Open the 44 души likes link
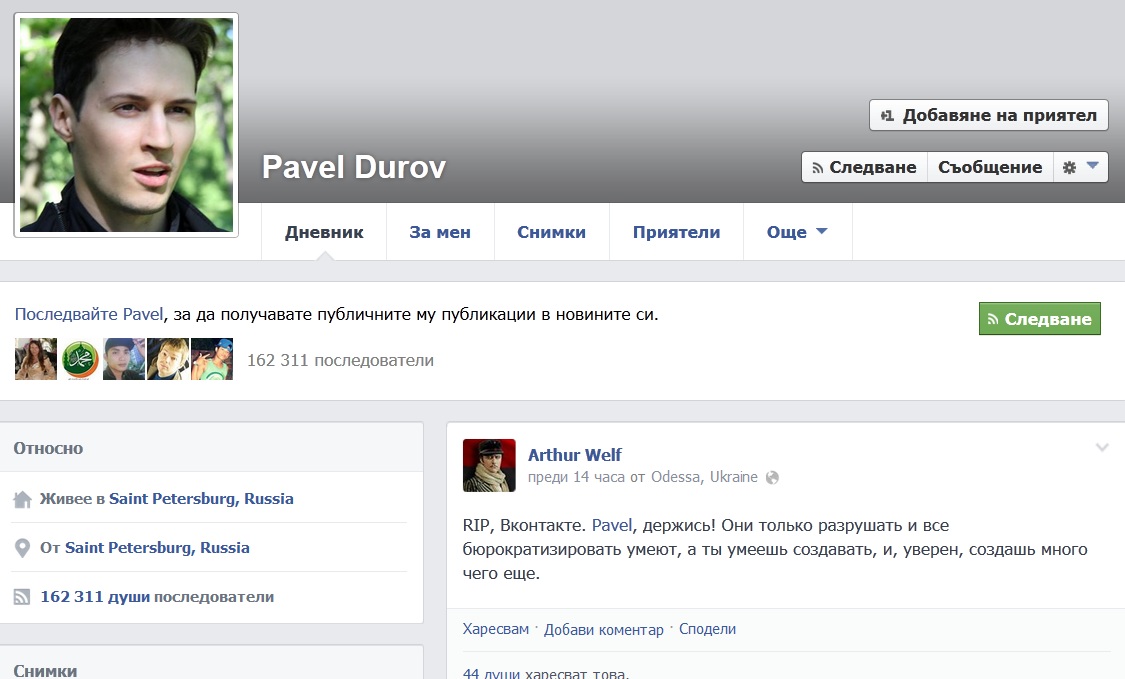The image size is (1125, 679). pyautogui.click(x=491, y=673)
